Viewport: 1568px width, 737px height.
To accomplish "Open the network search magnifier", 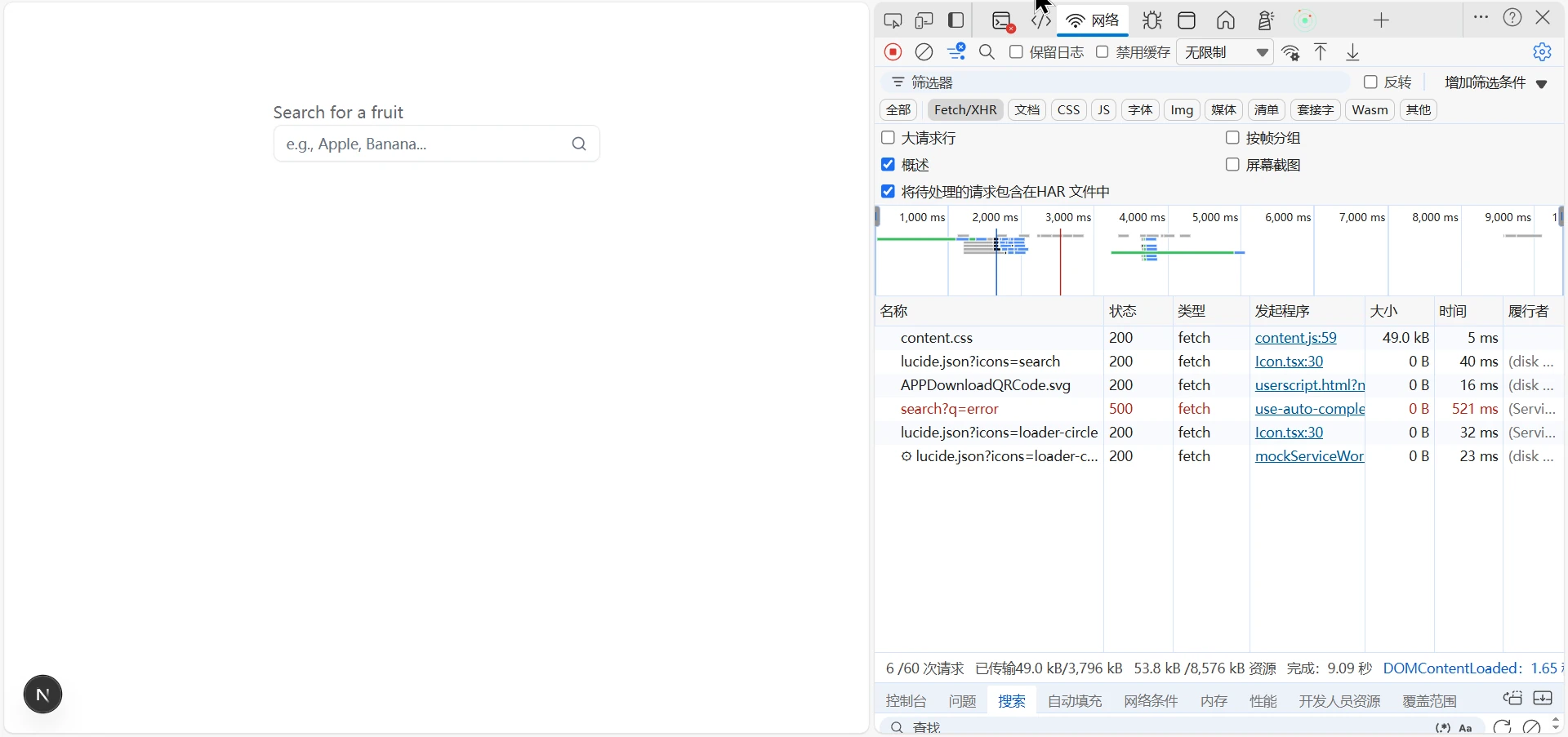I will tap(987, 52).
